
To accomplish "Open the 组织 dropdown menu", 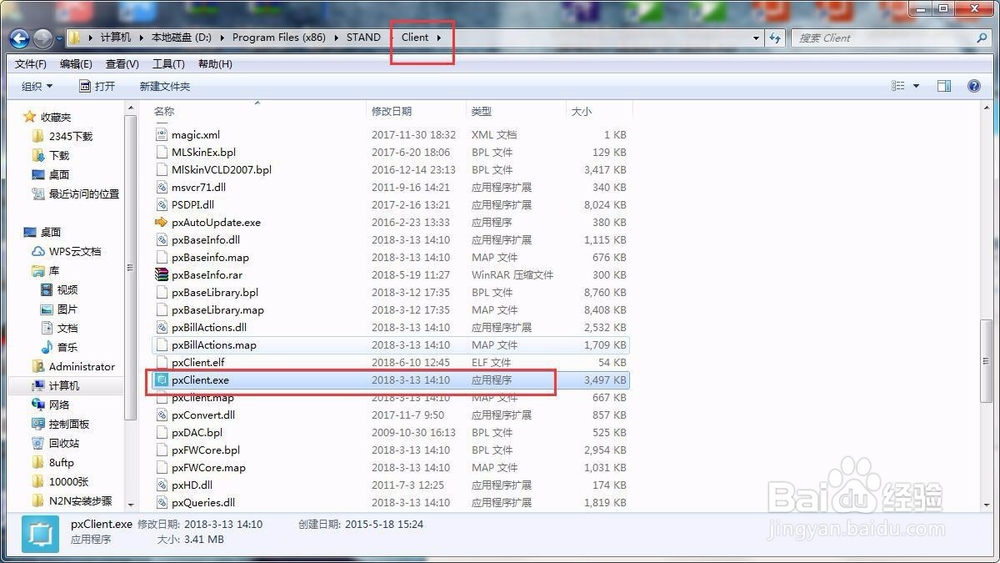I will click(x=37, y=86).
